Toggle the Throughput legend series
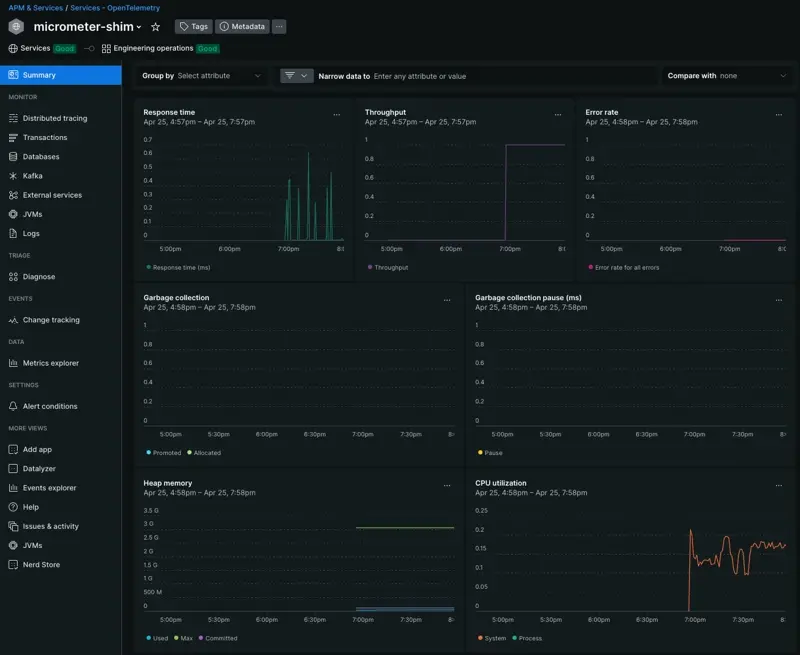The width and height of the screenshot is (800, 655). (x=388, y=267)
